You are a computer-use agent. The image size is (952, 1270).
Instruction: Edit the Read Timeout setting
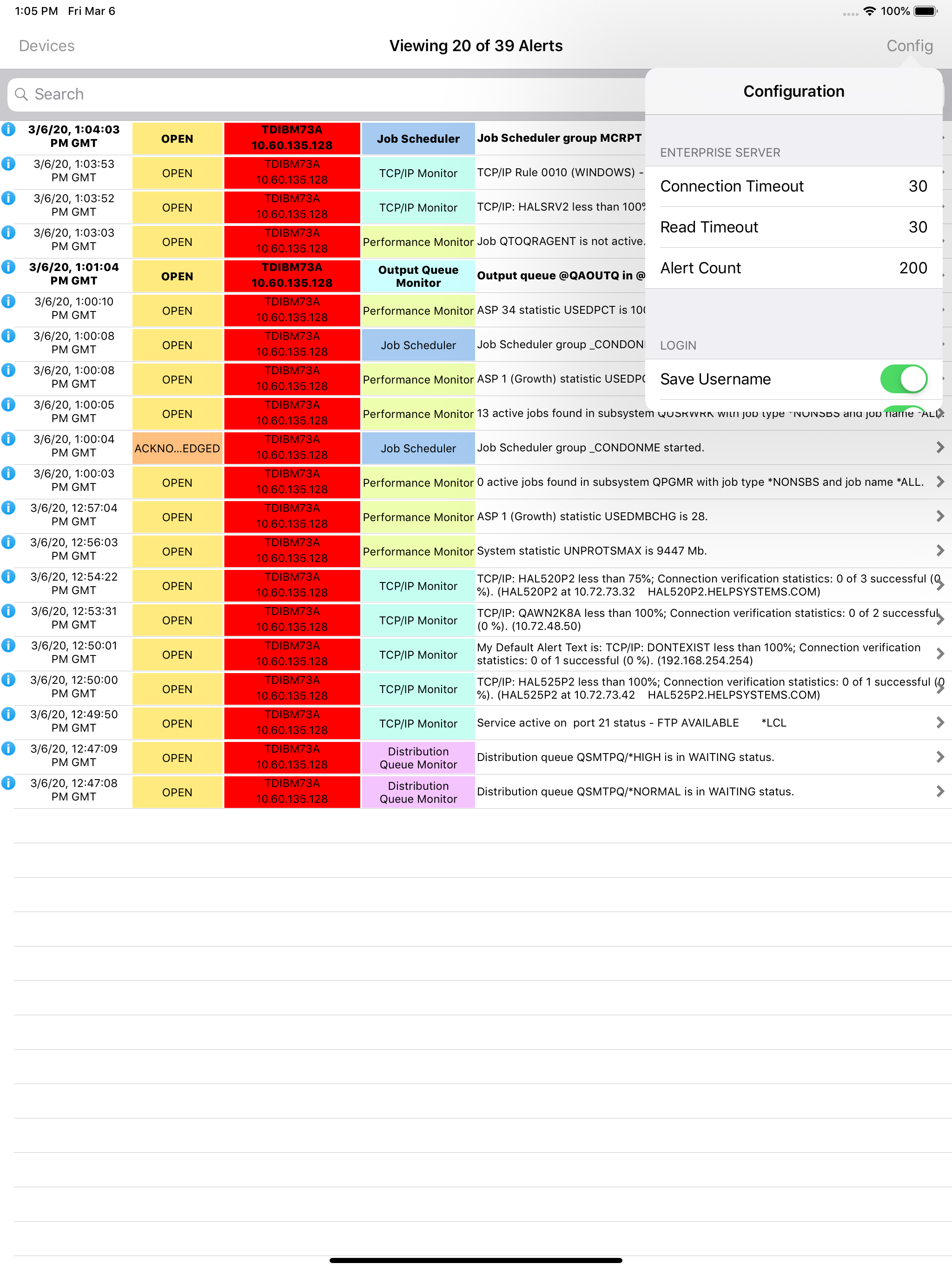793,227
